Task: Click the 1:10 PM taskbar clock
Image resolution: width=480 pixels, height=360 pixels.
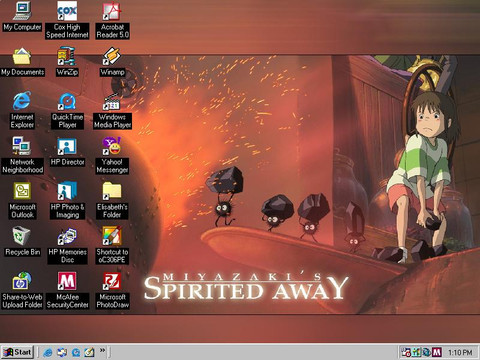Action: click(x=460, y=352)
